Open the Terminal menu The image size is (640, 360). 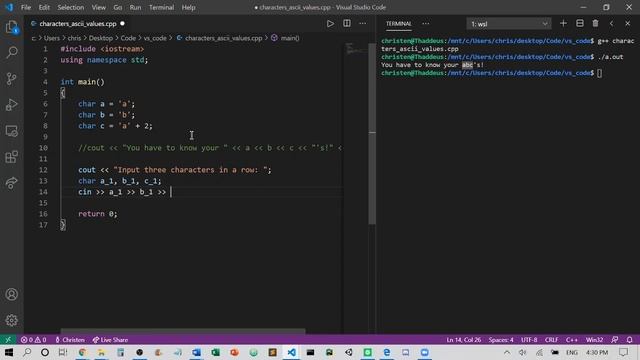click(x=161, y=7)
